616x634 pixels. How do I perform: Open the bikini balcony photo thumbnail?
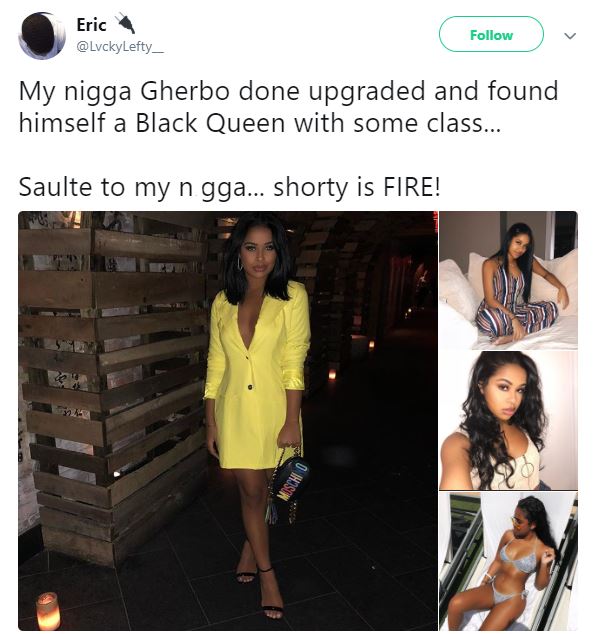click(508, 561)
